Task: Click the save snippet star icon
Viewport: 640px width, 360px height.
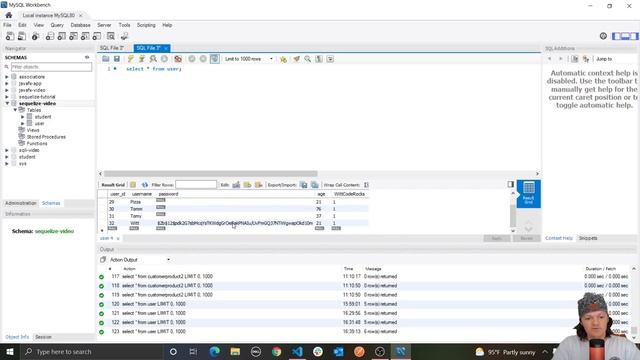Action: (x=283, y=59)
